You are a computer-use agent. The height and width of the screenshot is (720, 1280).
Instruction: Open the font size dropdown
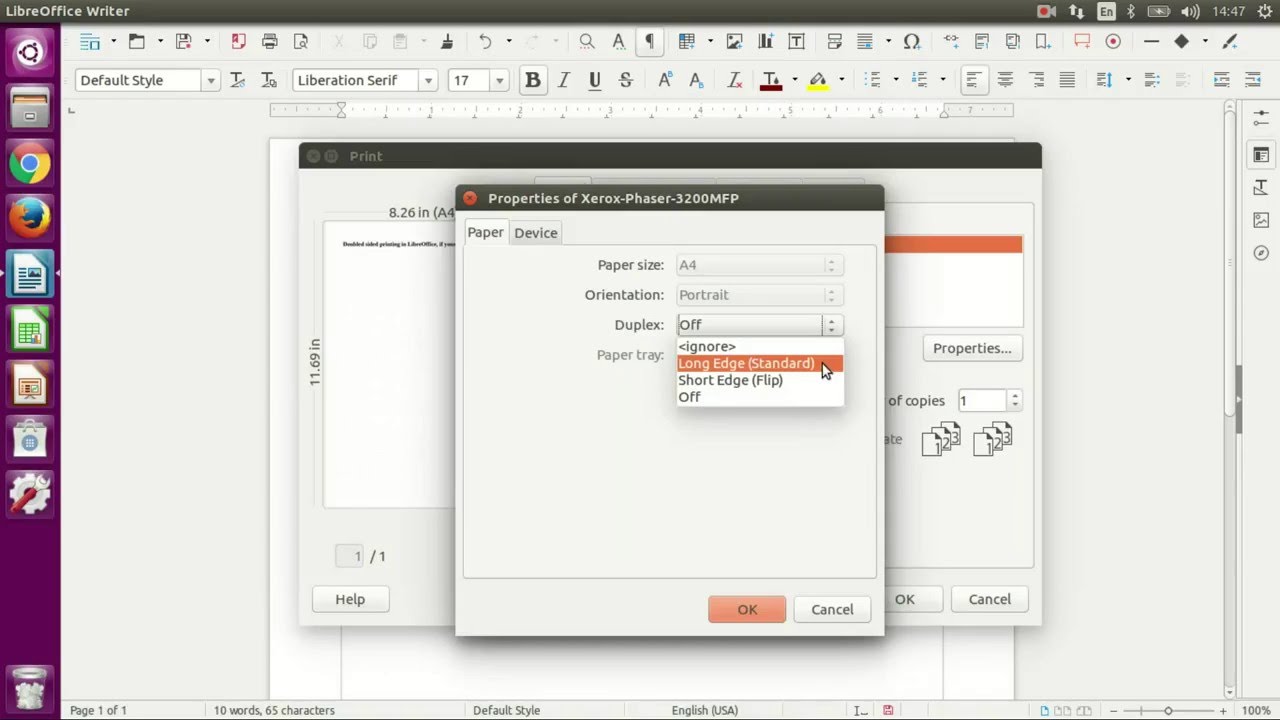click(499, 80)
